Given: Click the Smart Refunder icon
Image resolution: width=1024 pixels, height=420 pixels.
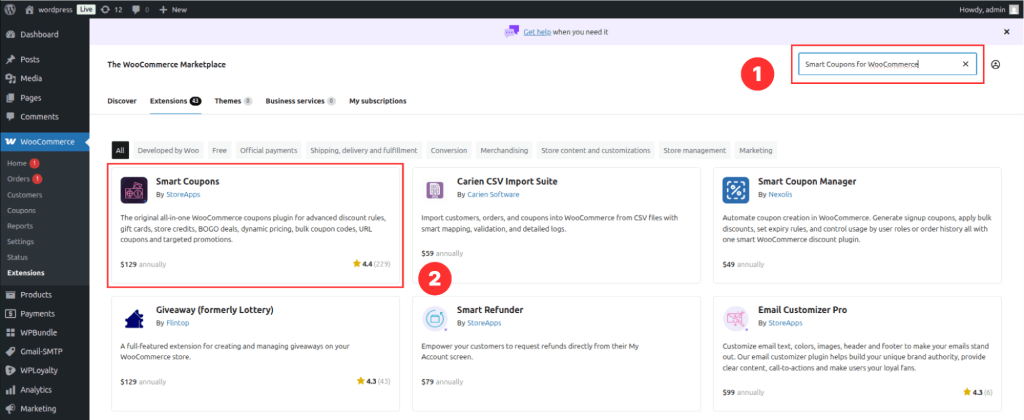Looking at the screenshot, I should click(435, 317).
